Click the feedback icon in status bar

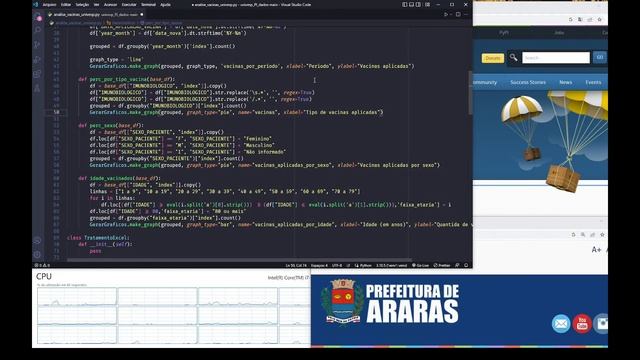click(x=457, y=265)
